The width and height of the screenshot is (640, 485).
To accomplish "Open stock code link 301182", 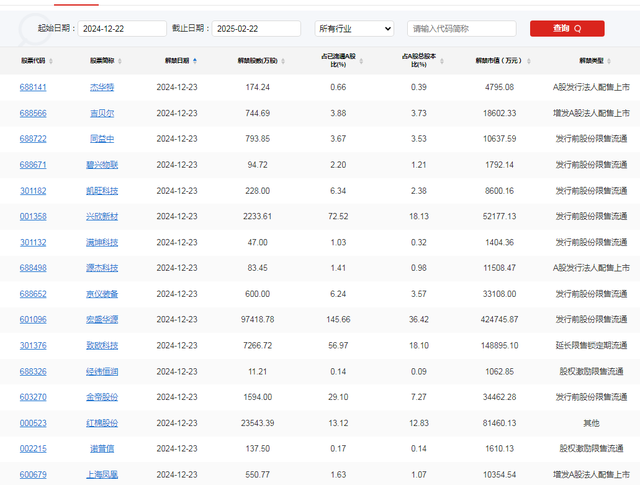I will pos(33,191).
